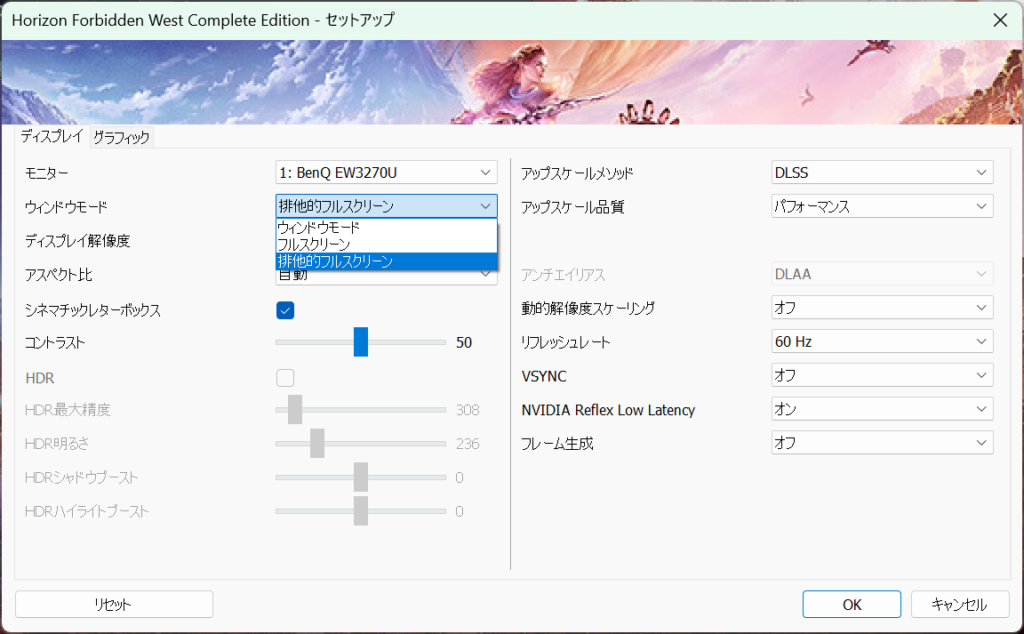Open the アップスケール品質 dropdown
Screen dimensions: 1024x634
[x=882, y=207]
